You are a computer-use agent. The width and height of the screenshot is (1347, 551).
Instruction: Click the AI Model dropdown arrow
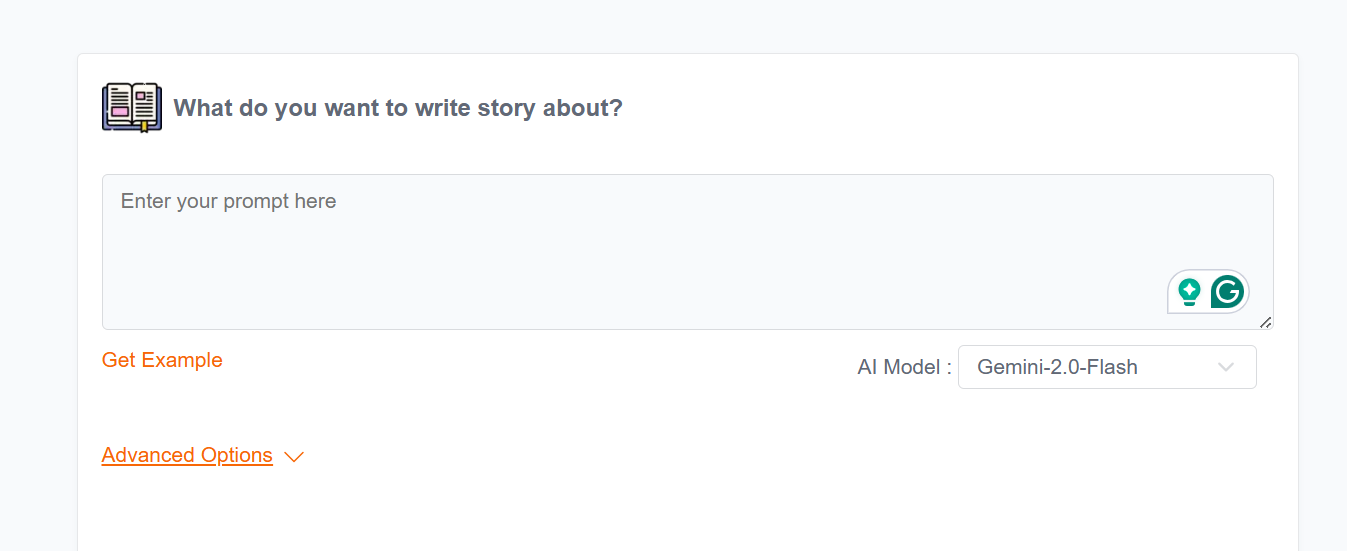(1226, 367)
